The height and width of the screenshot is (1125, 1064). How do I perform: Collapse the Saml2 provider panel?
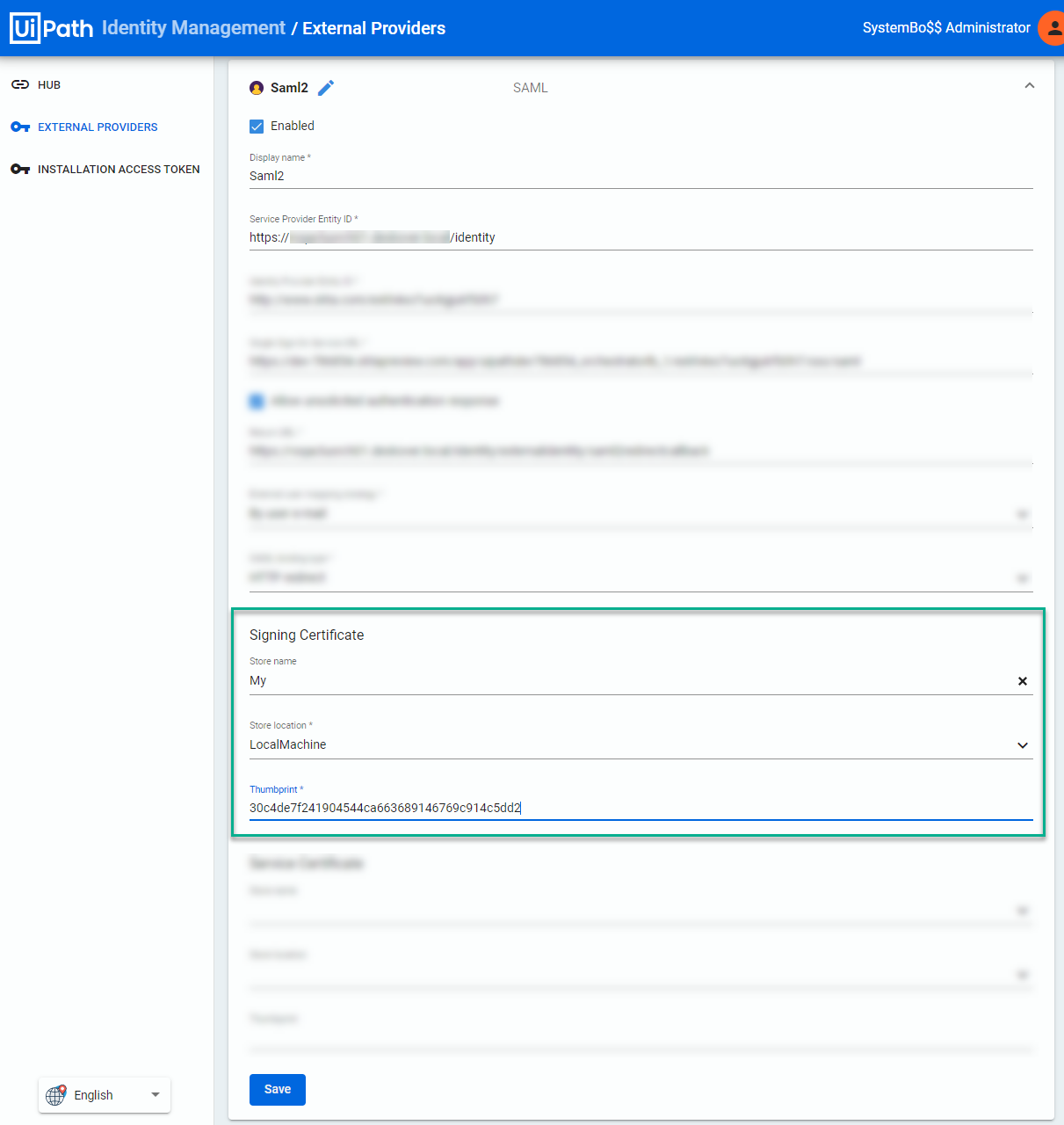pyautogui.click(x=1030, y=86)
